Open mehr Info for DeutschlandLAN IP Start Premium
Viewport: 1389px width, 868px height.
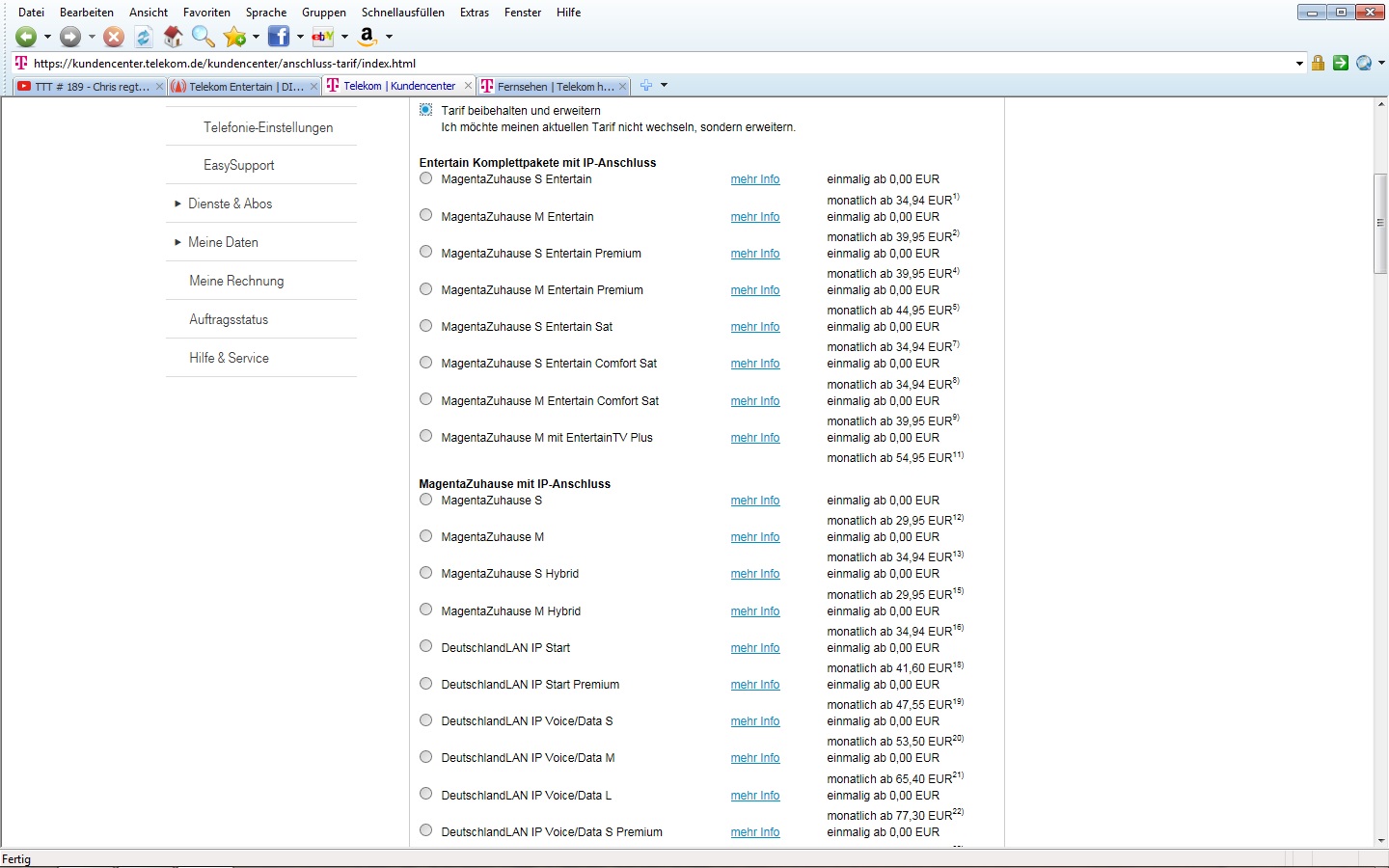[755, 685]
